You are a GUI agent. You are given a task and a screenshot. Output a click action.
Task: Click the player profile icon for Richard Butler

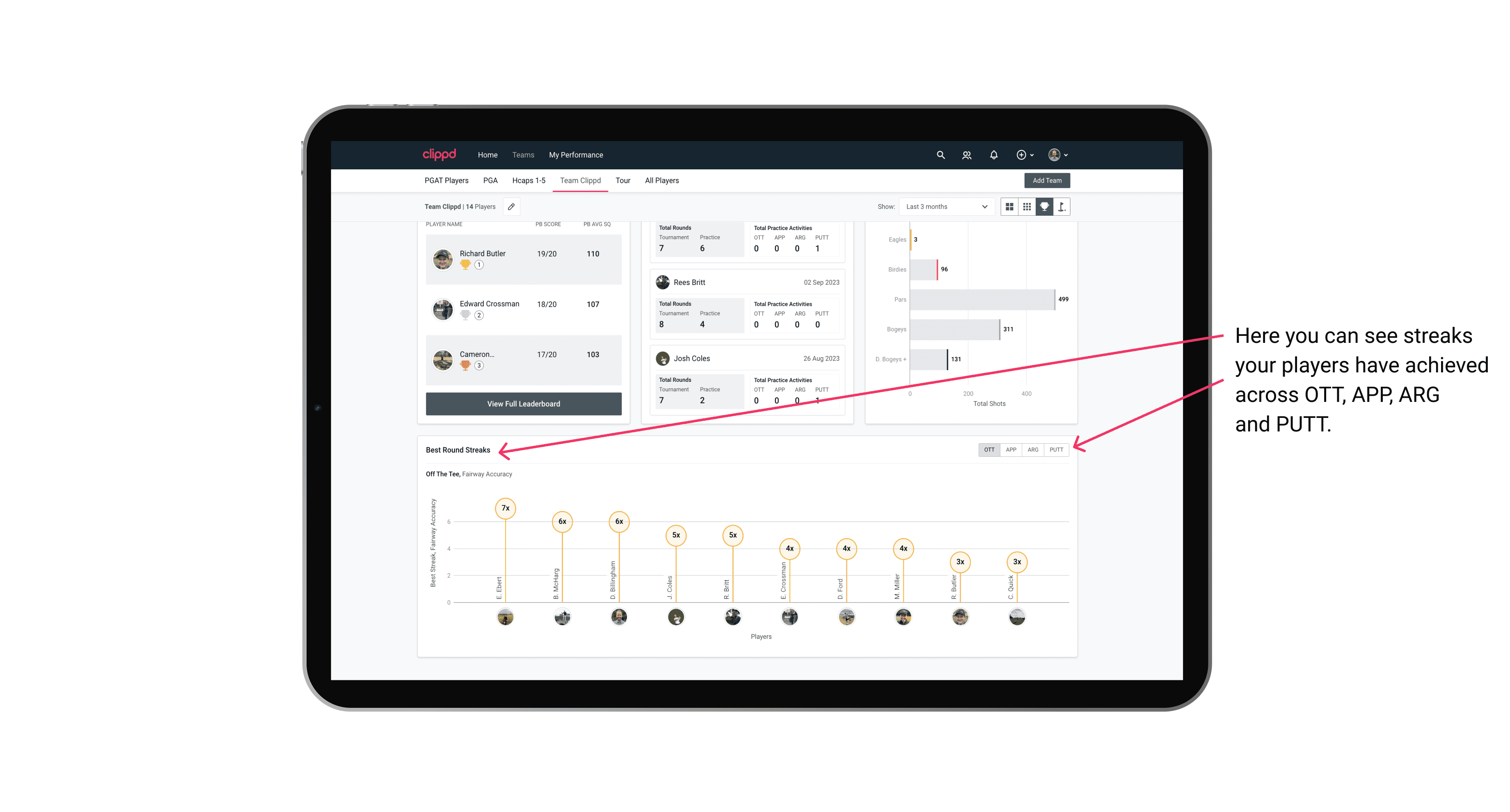click(x=444, y=258)
